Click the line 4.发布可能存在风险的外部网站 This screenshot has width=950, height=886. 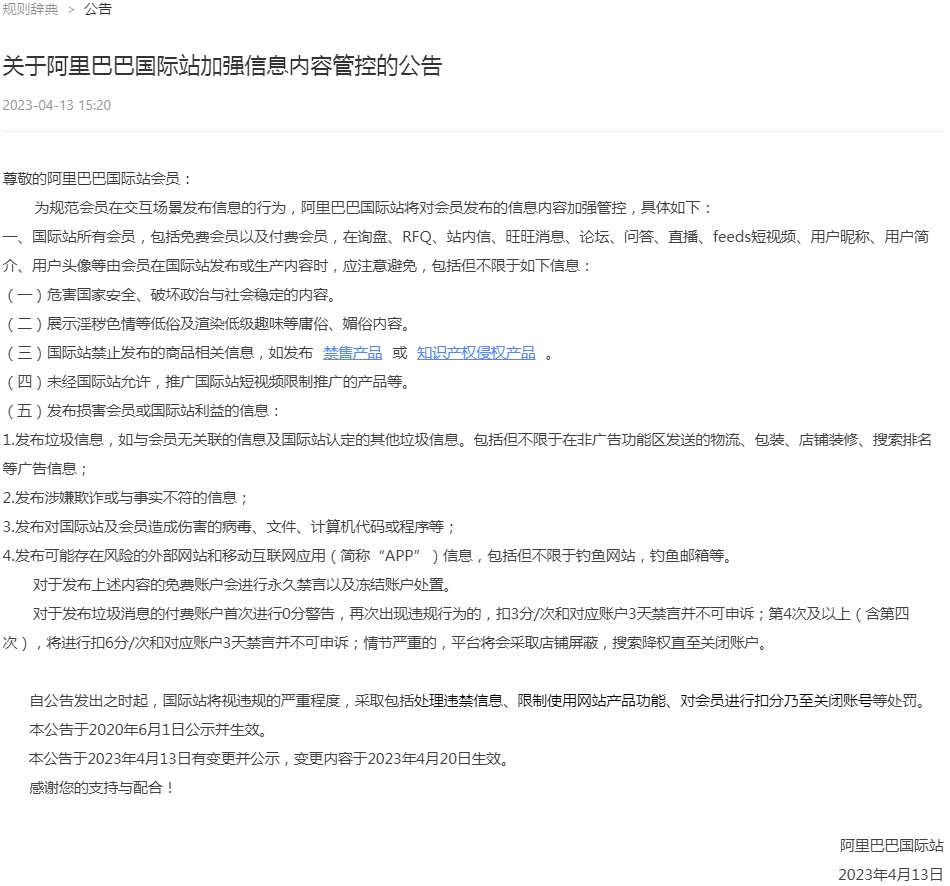tap(368, 556)
